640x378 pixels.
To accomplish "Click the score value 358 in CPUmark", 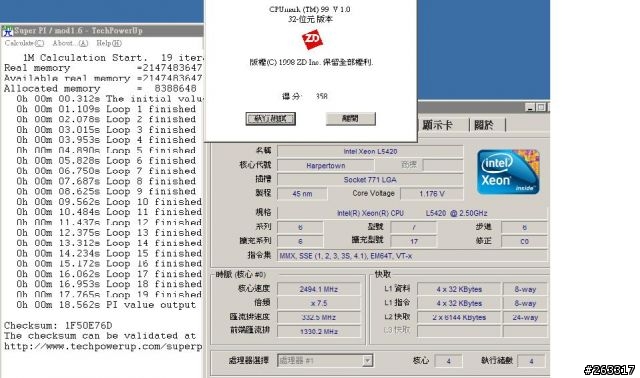I will click(x=322, y=96).
